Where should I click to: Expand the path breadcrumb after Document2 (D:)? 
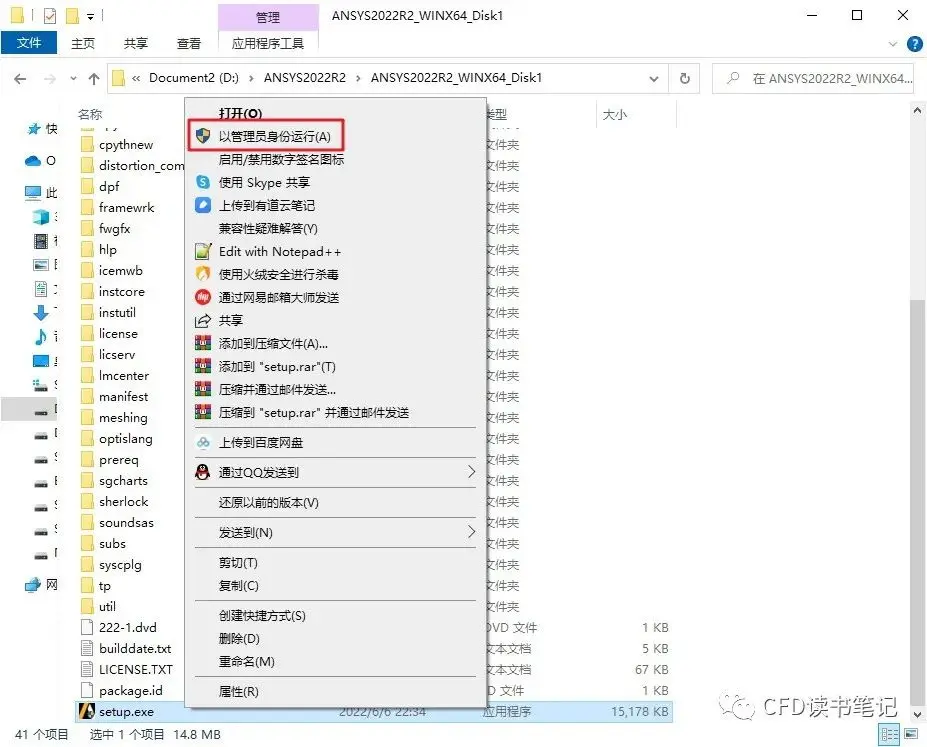coord(251,78)
